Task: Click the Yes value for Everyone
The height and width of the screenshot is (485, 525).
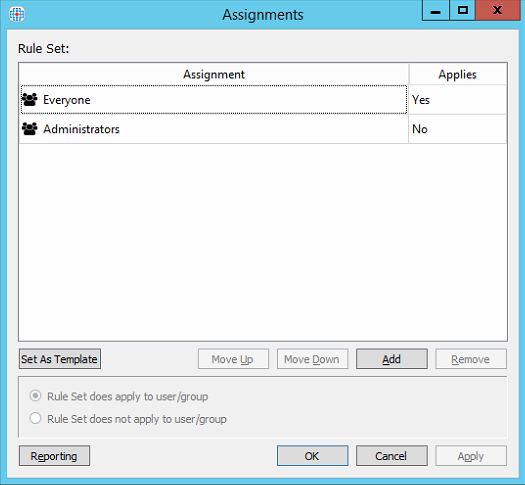Action: pyautogui.click(x=421, y=100)
